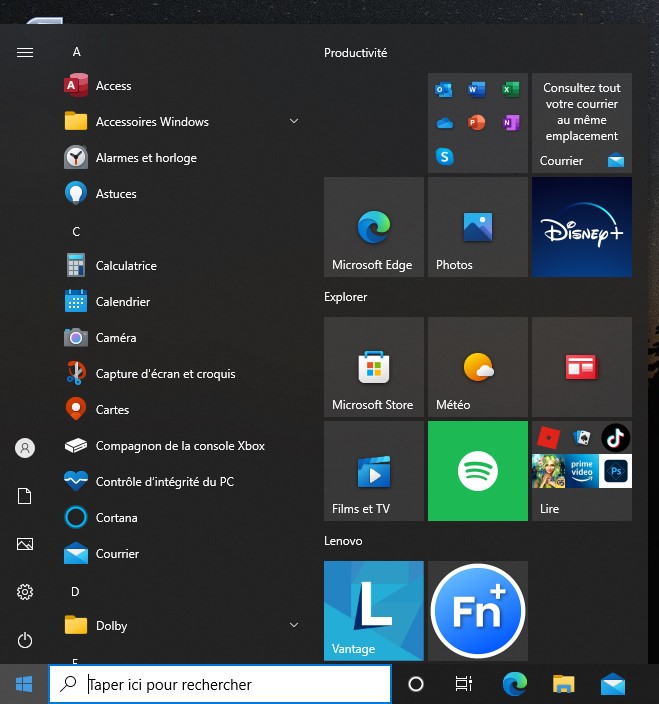
Task: Open Settings gear in the sidebar
Action: pos(25,592)
